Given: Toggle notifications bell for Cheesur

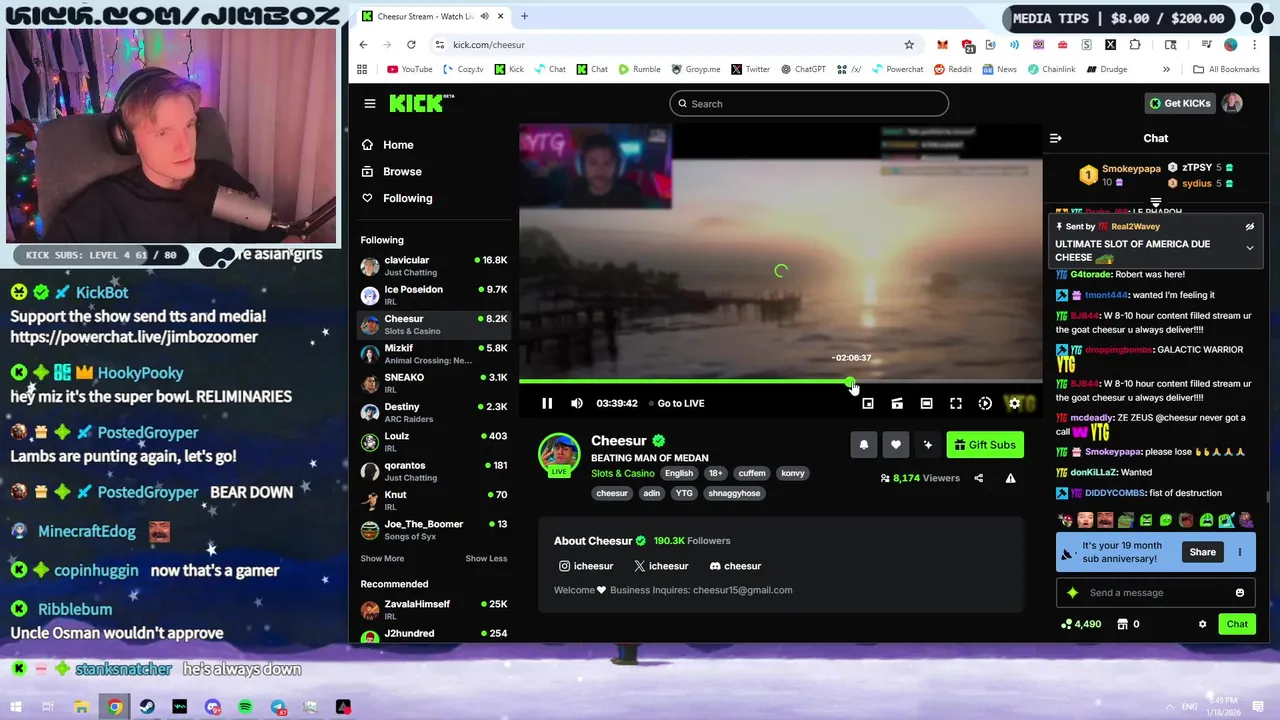Looking at the screenshot, I should pyautogui.click(x=864, y=445).
